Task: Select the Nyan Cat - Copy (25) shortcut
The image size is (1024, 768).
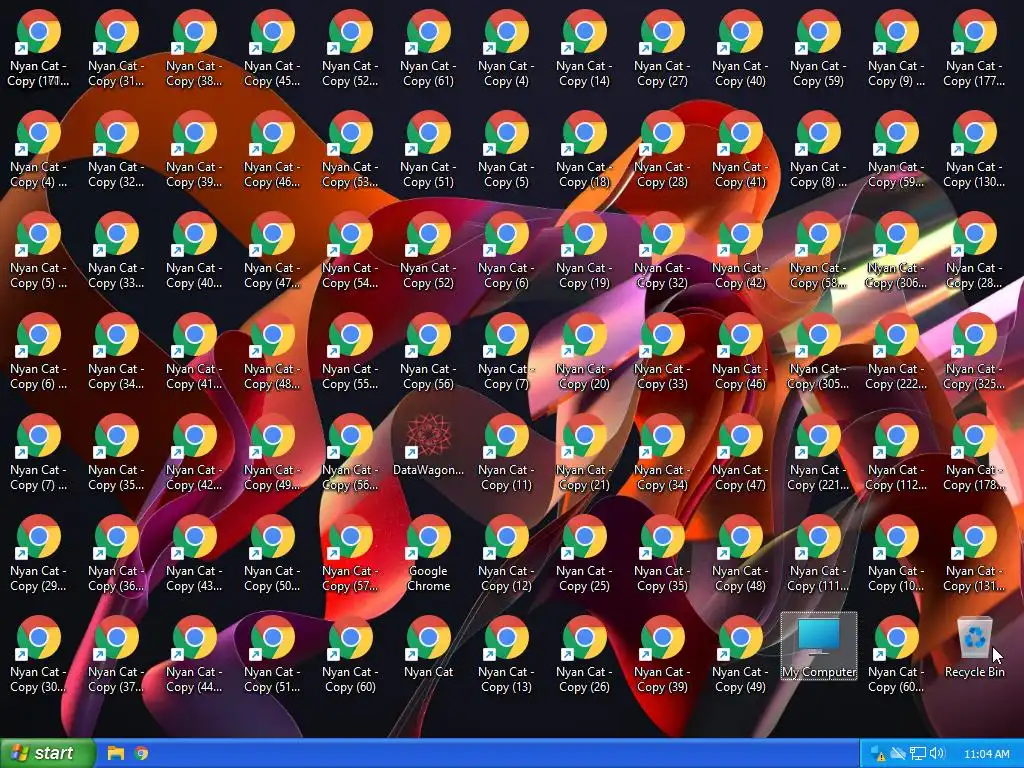Action: tap(584, 554)
